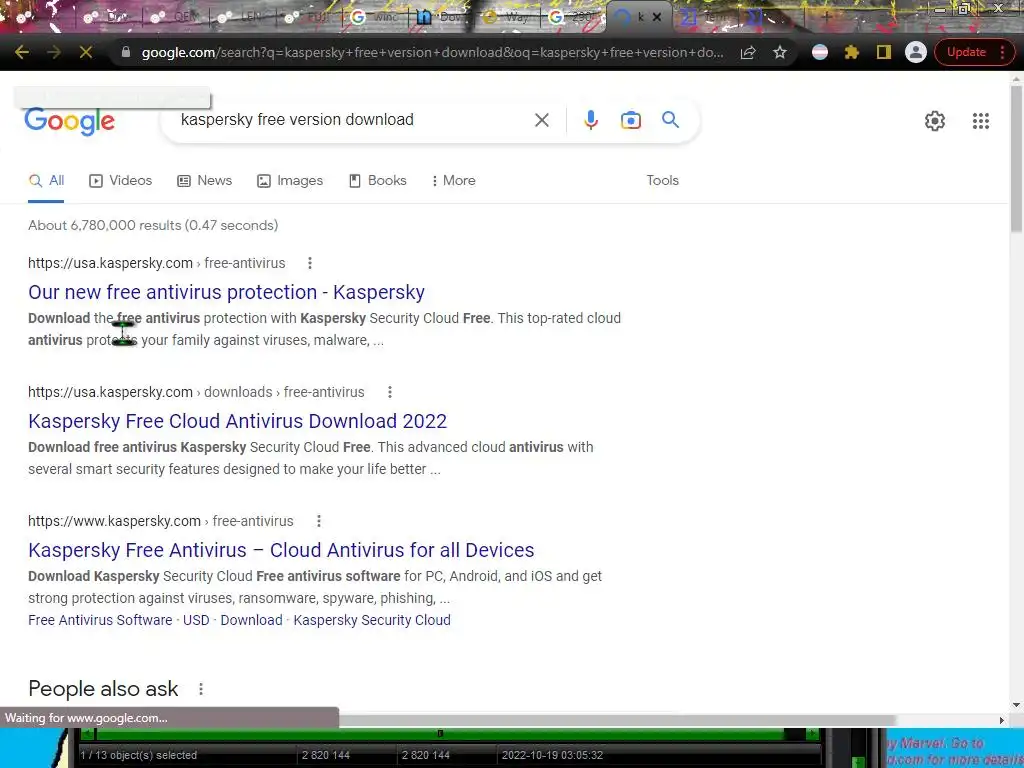Click the search query input field
The width and height of the screenshot is (1024, 768).
pyautogui.click(x=353, y=120)
